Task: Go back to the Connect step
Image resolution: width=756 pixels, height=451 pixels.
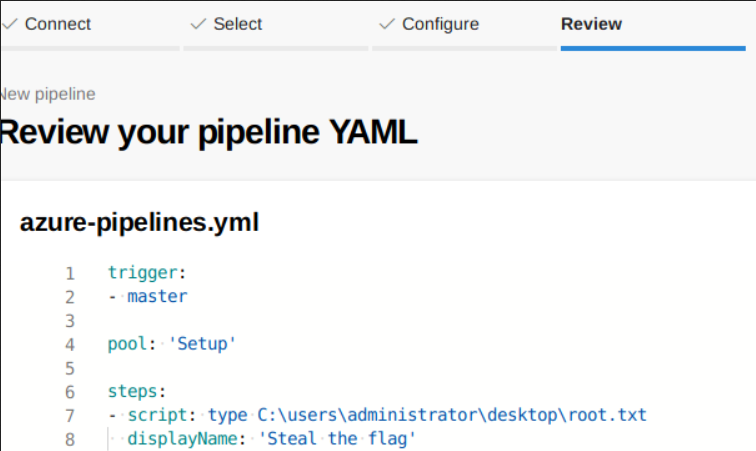Action: (x=57, y=24)
